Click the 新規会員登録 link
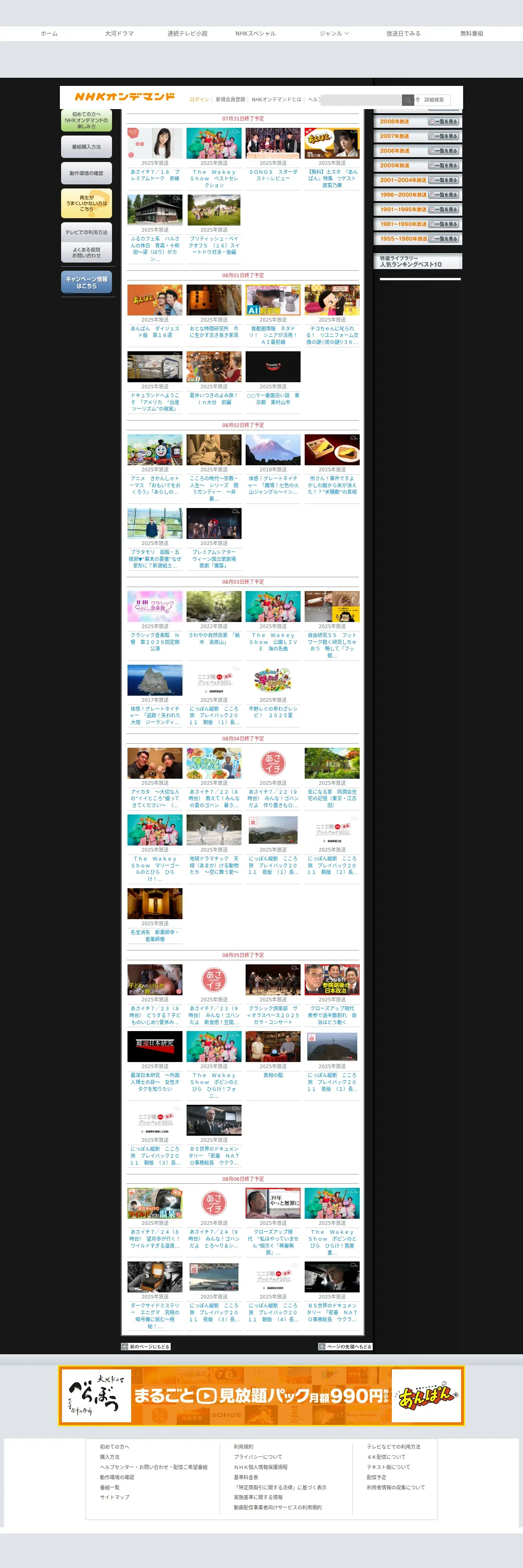 pos(230,99)
